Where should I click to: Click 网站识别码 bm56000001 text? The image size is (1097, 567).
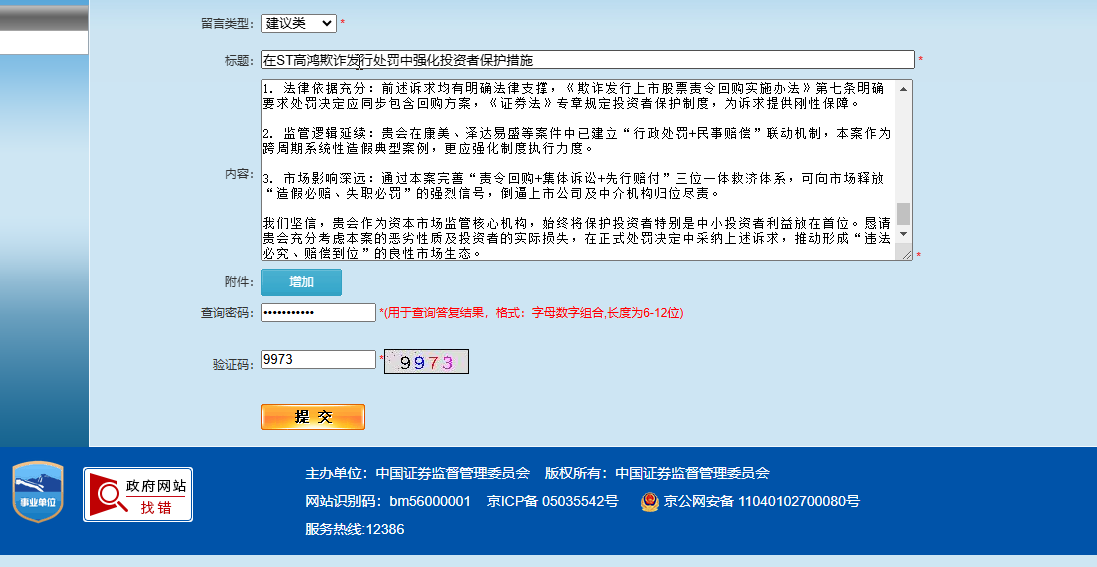tap(388, 501)
